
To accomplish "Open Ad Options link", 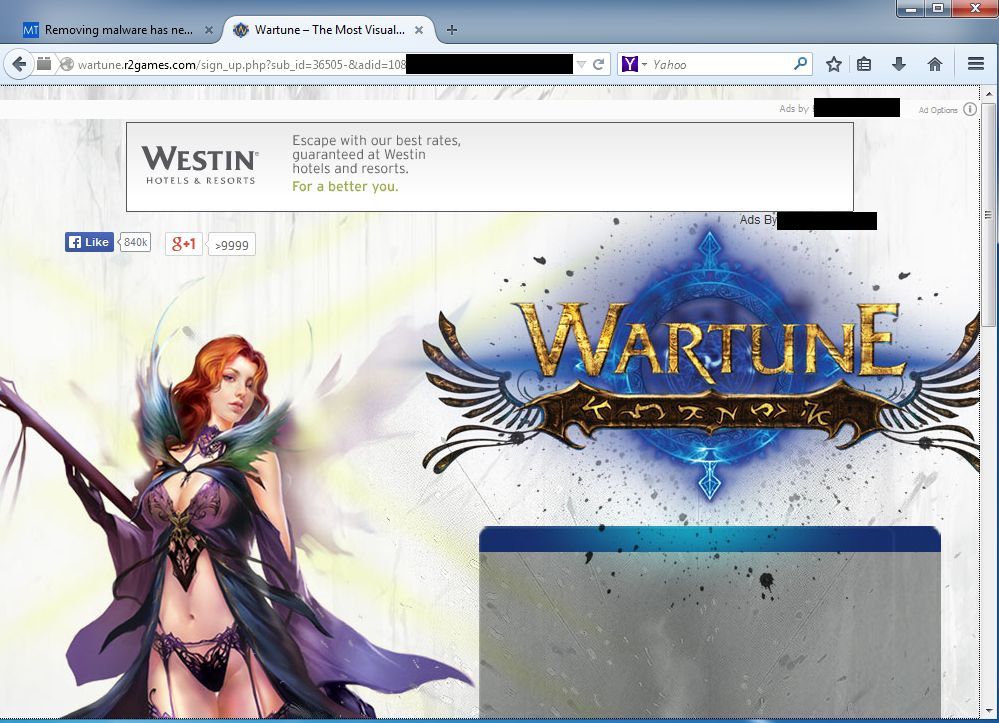I will pyautogui.click(x=938, y=110).
